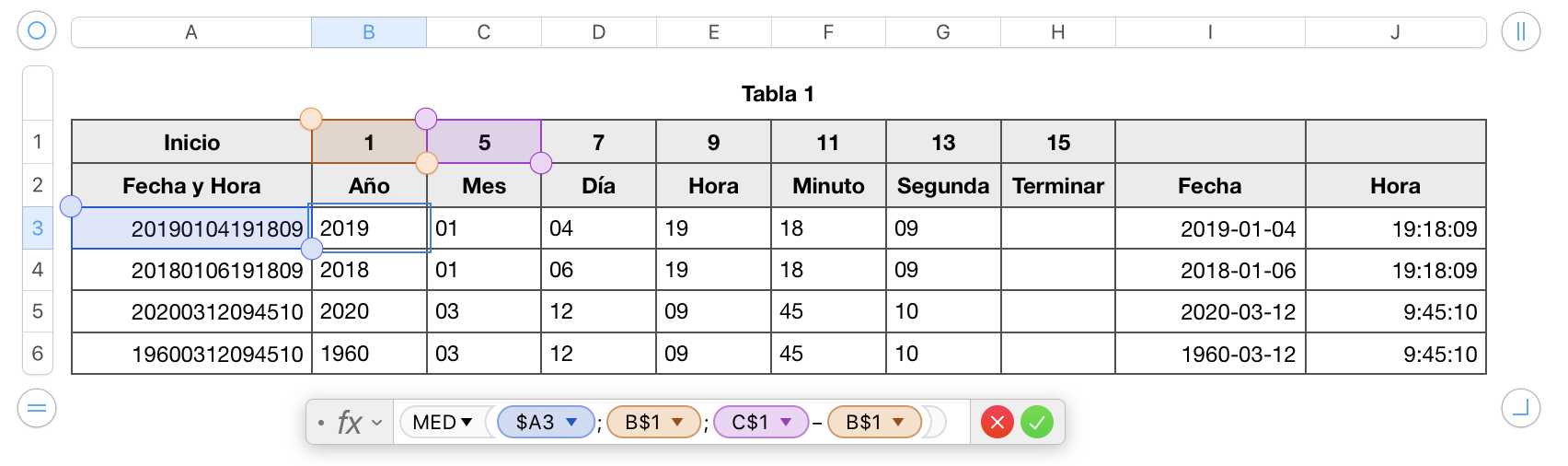The height and width of the screenshot is (466, 1568).
Task: Cancel the formula with the red X
Action: [997, 423]
